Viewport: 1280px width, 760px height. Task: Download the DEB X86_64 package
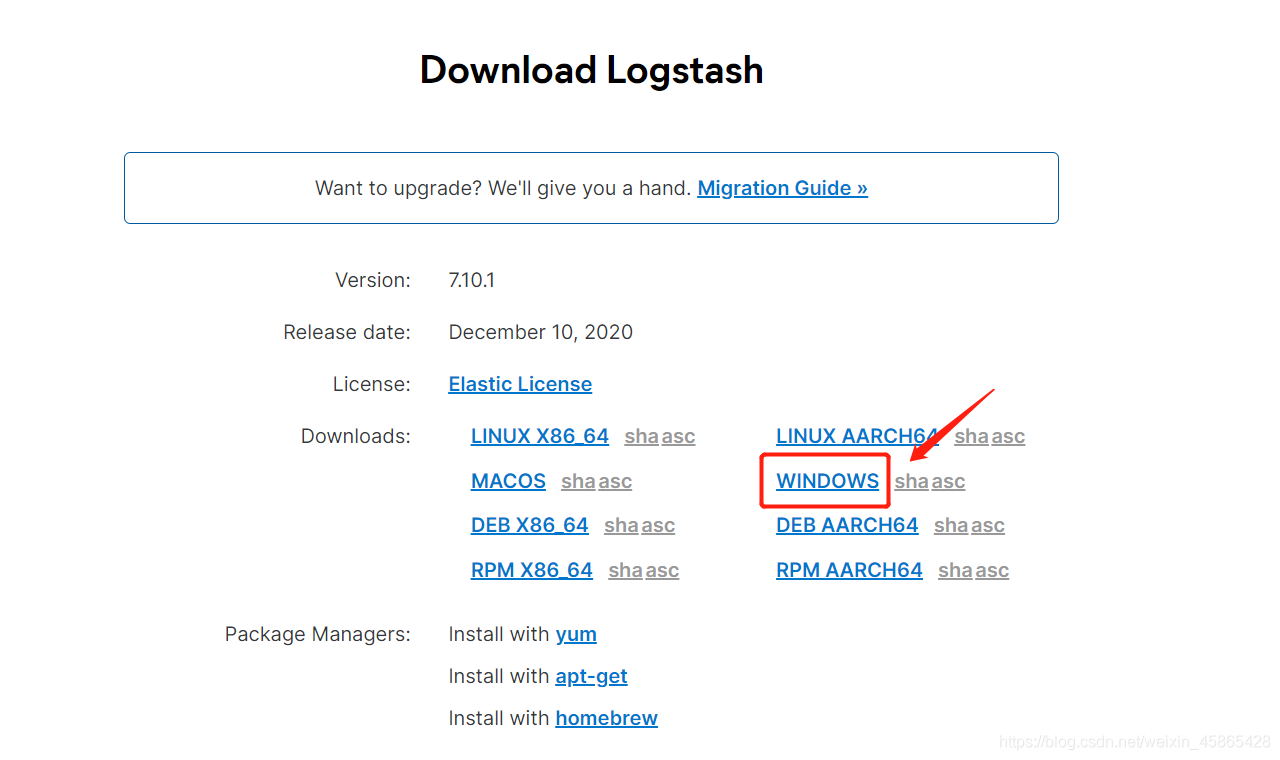click(530, 525)
